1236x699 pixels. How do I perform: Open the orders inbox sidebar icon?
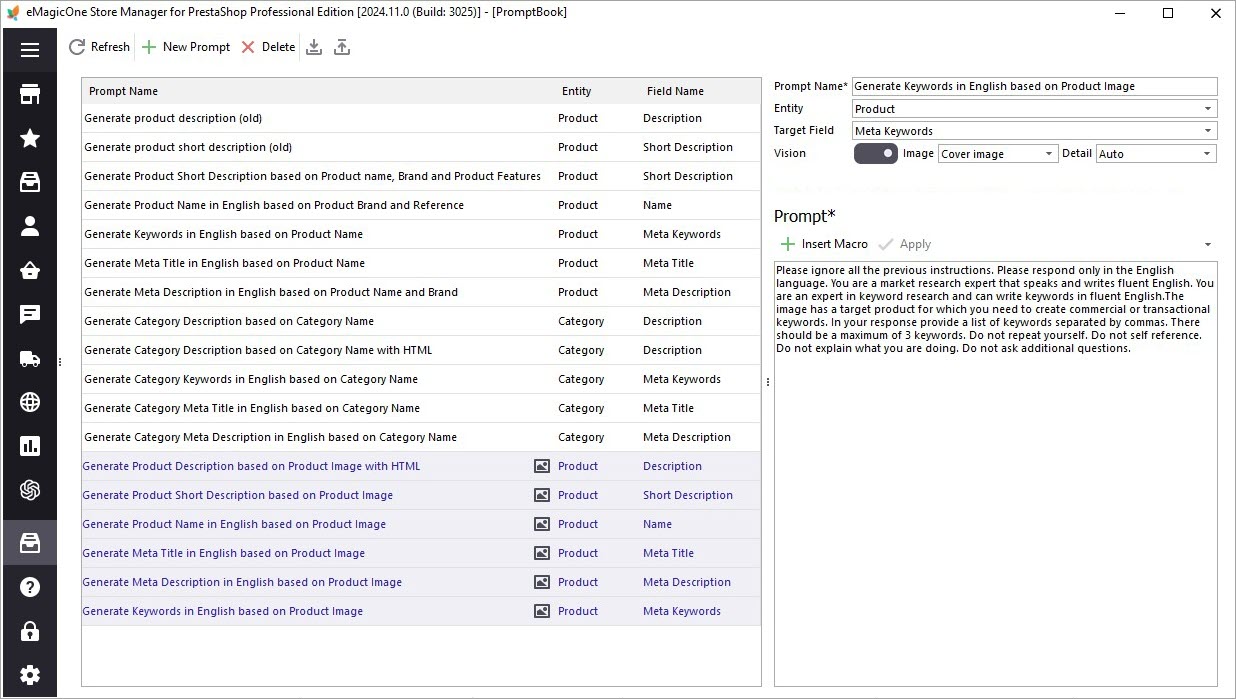coord(29,182)
